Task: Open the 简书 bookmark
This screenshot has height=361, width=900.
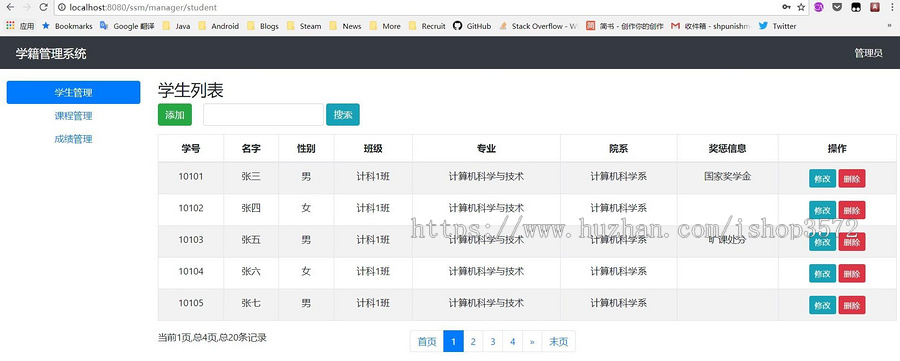Action: click(625, 26)
